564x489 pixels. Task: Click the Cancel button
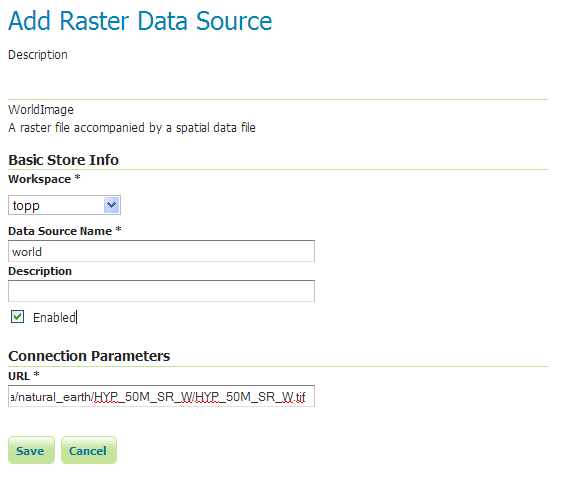pyautogui.click(x=89, y=450)
